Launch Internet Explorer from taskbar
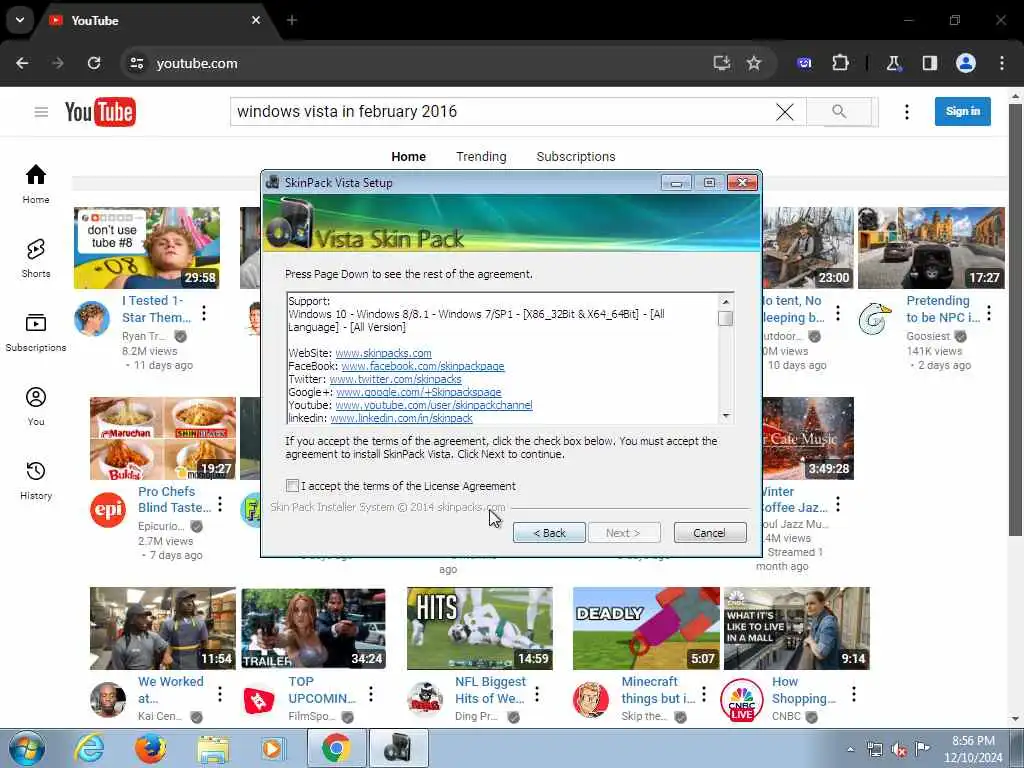 89,748
